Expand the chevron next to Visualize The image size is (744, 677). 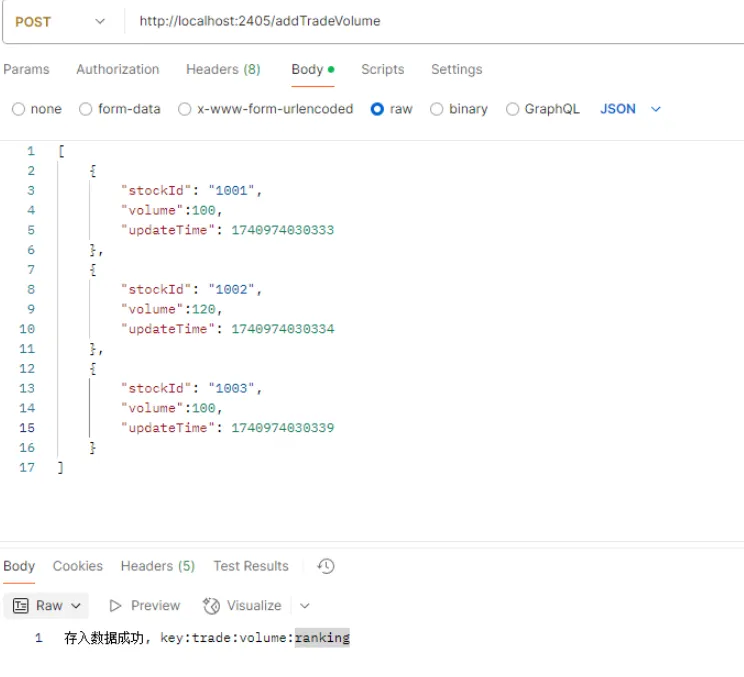tap(305, 605)
